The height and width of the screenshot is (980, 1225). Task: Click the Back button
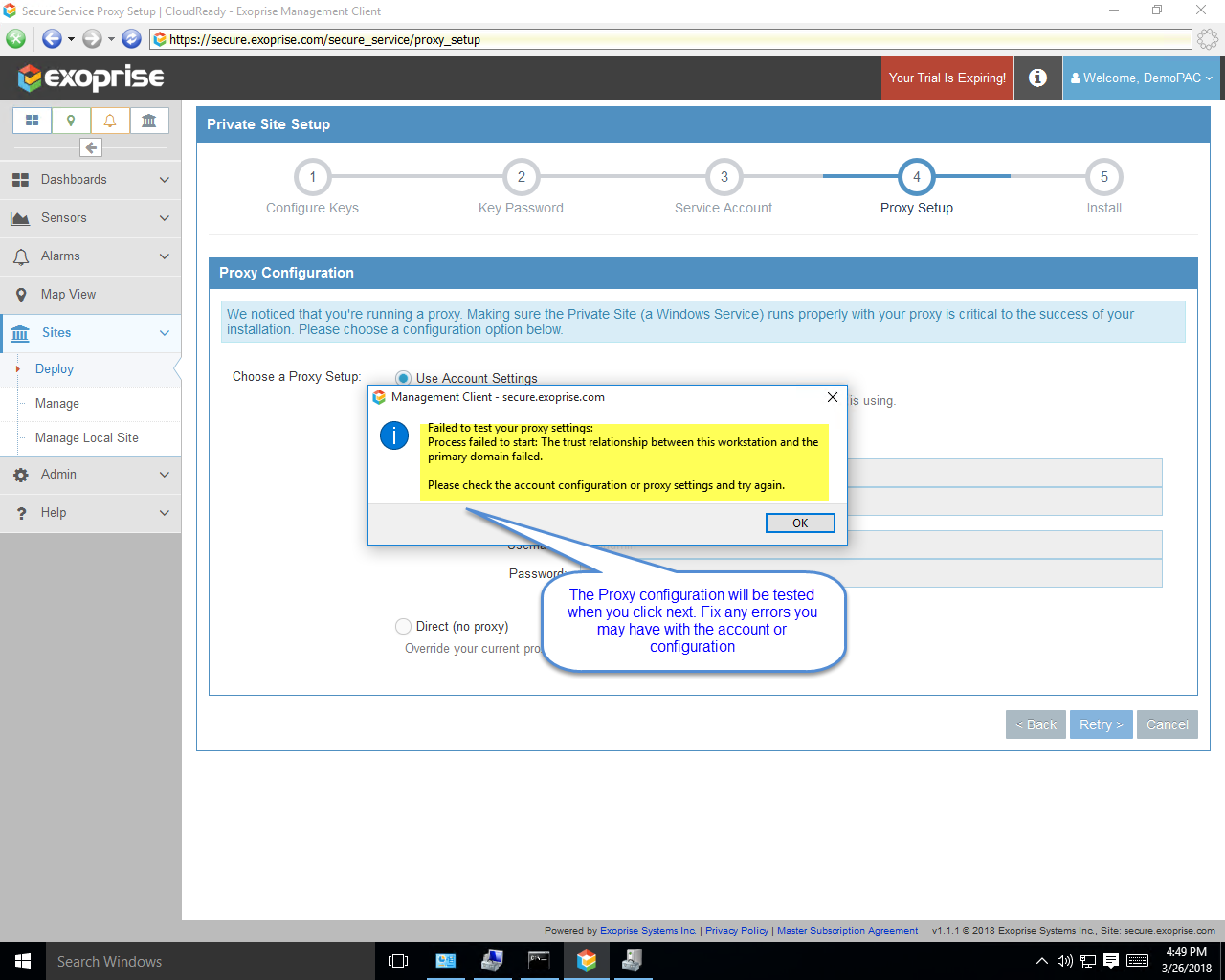[x=1036, y=724]
